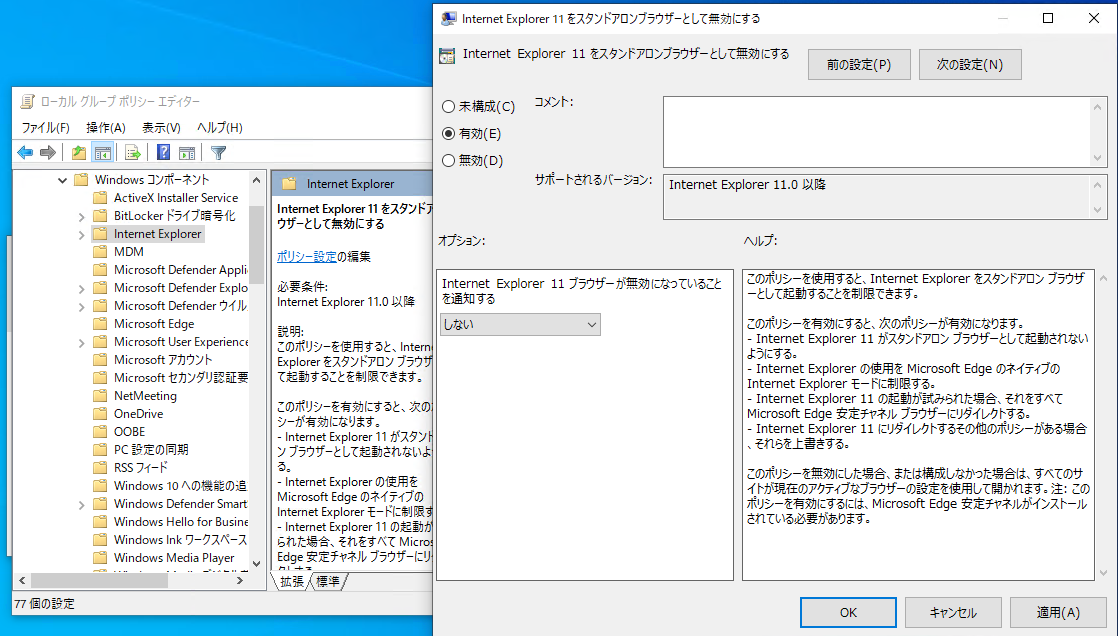Select the 無効(D) radio button

pyautogui.click(x=448, y=160)
